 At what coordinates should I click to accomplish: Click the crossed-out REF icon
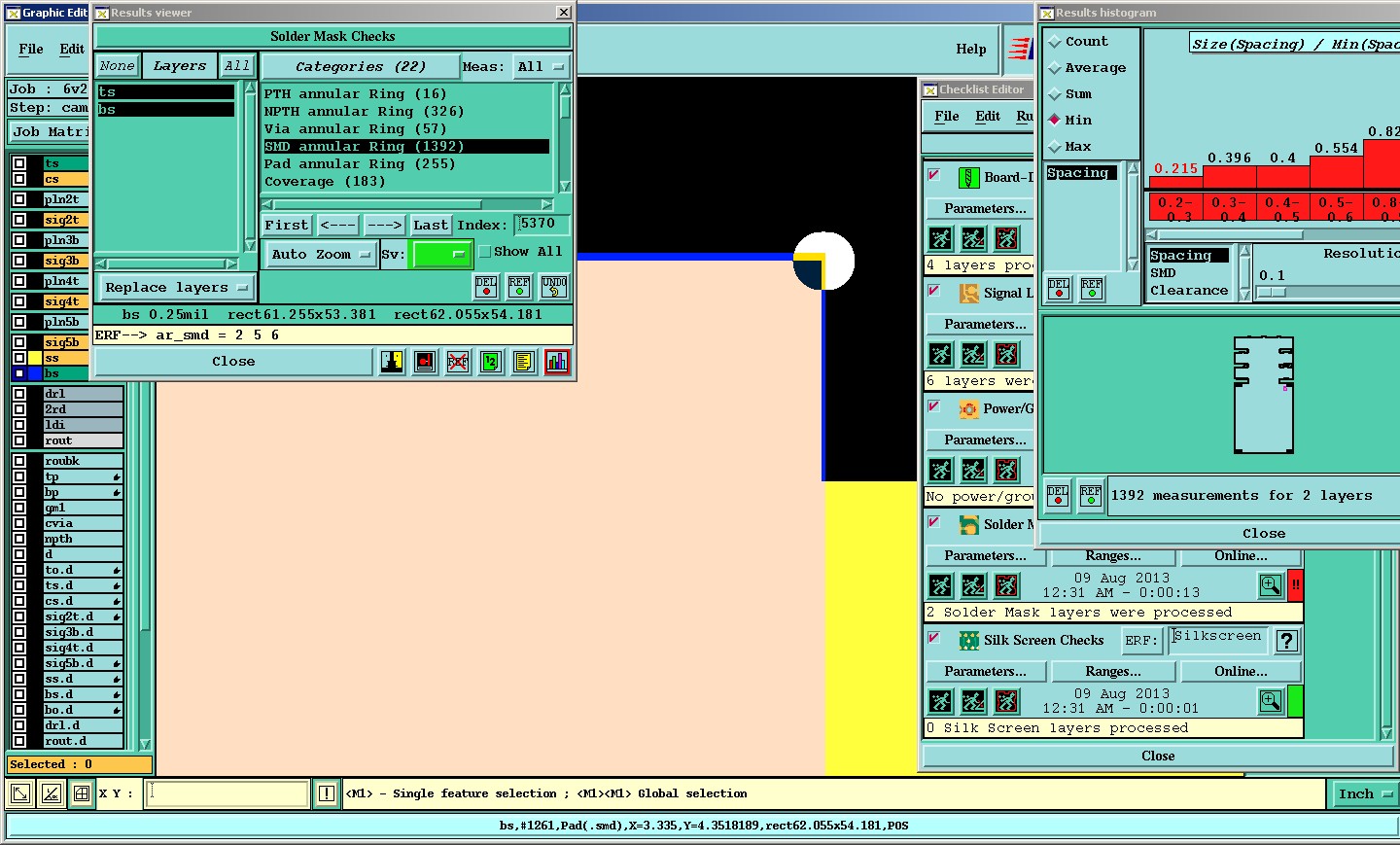458,362
